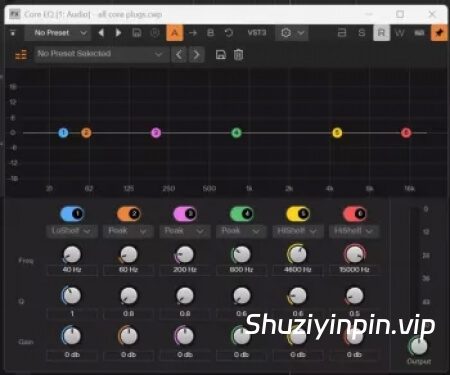Click the keyboard icon in top toolbar
450x375 pixels.
(419, 33)
